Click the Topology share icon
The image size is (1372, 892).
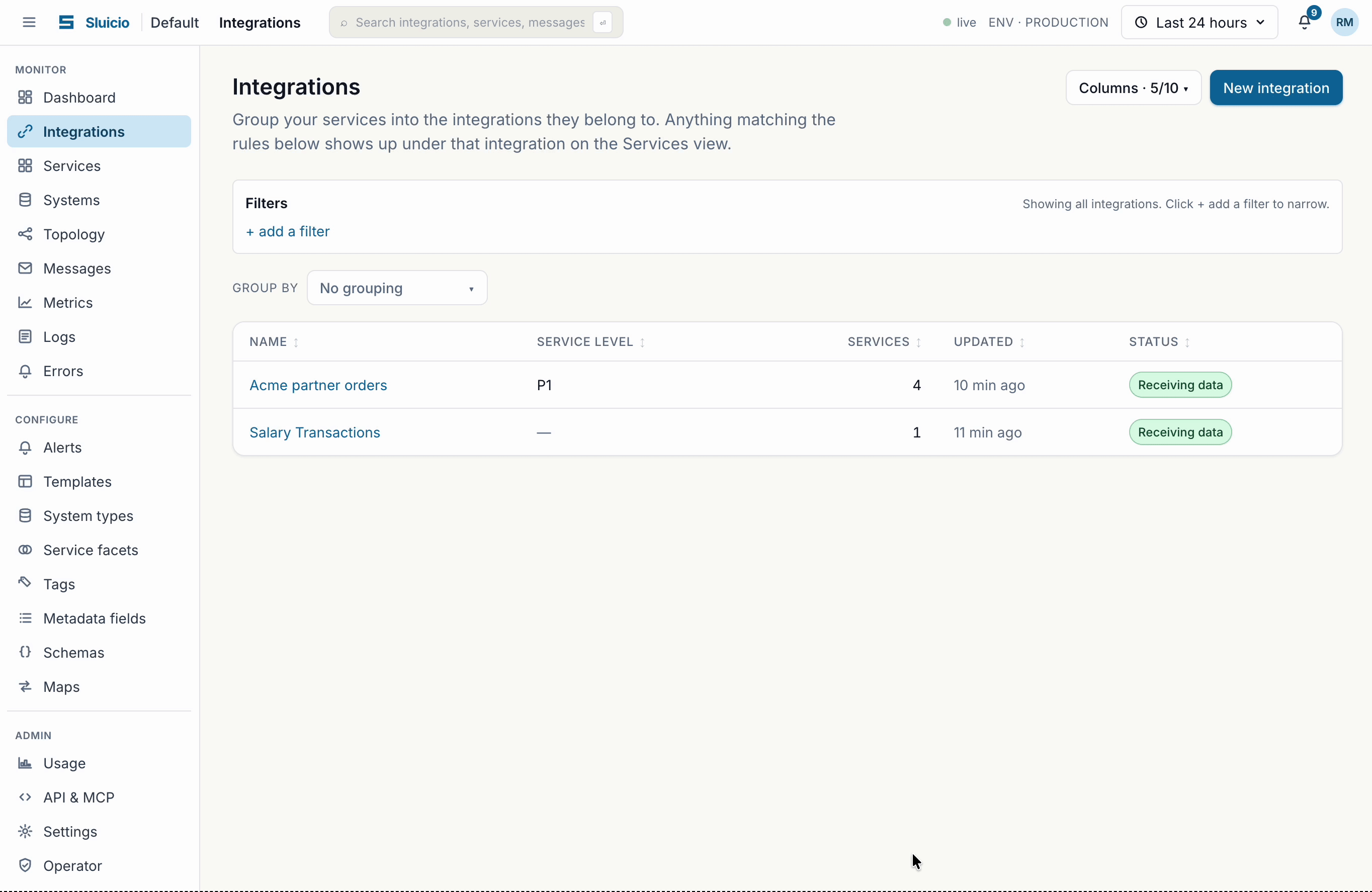pos(25,234)
